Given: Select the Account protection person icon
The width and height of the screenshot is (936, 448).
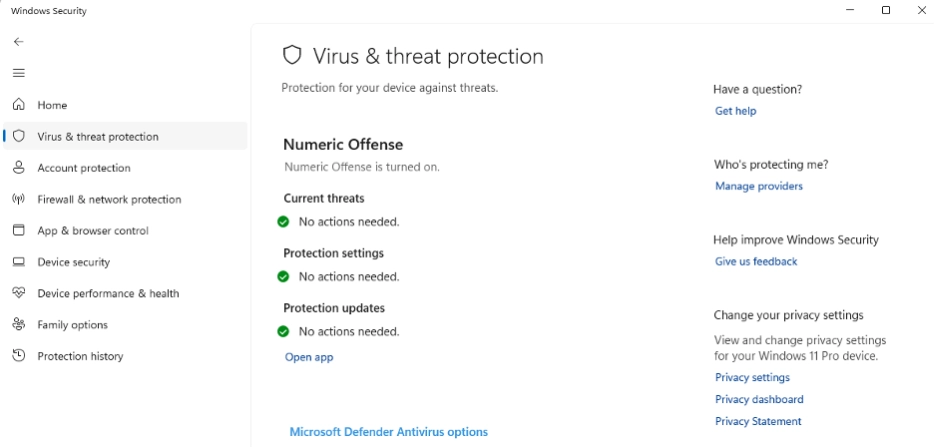Looking at the screenshot, I should tap(18, 168).
